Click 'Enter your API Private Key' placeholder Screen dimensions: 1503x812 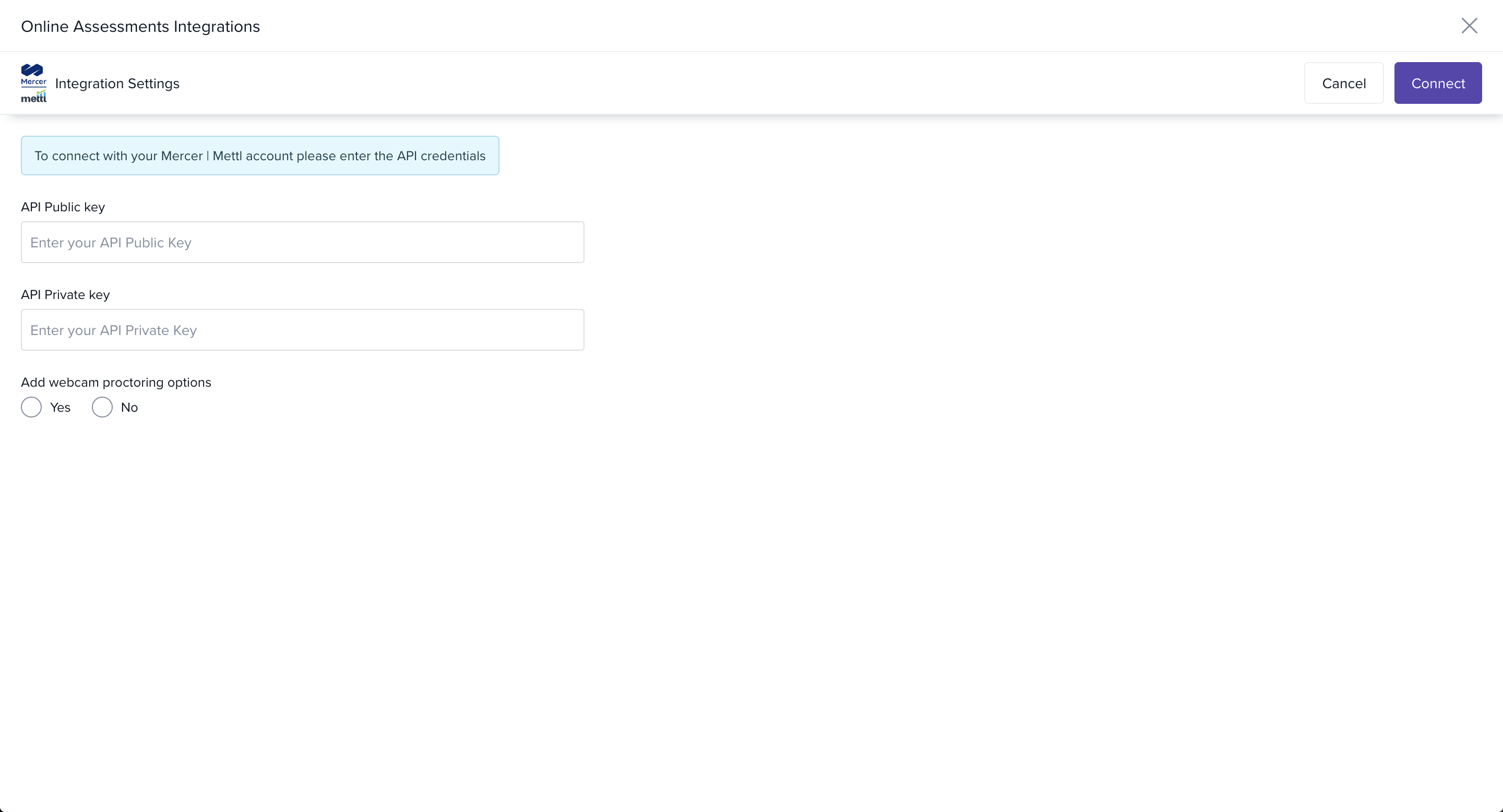(114, 330)
